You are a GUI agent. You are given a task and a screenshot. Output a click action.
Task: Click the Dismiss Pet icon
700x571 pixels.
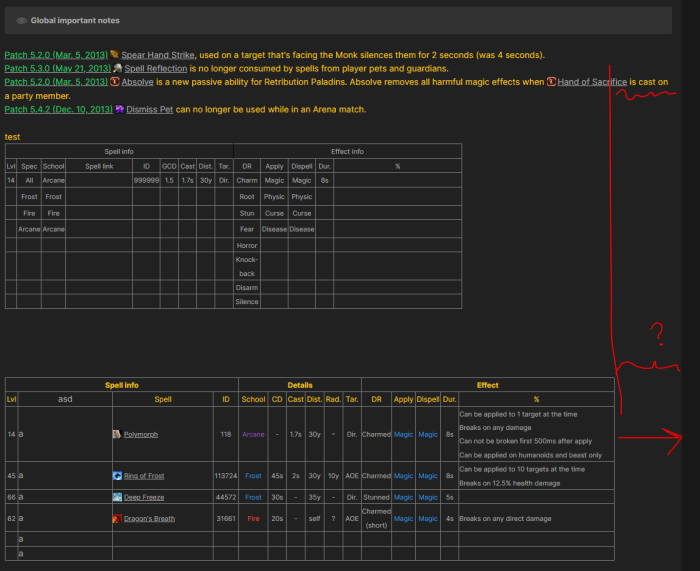[x=119, y=109]
